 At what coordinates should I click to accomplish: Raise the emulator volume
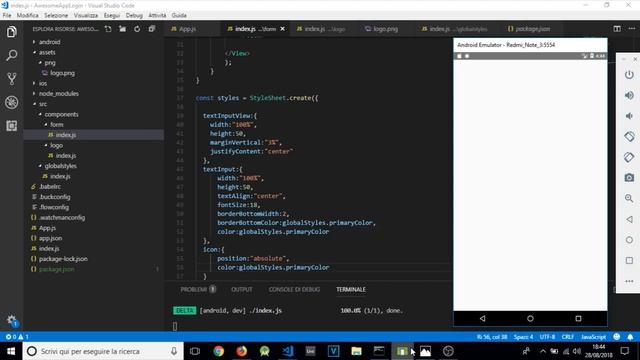[629, 95]
